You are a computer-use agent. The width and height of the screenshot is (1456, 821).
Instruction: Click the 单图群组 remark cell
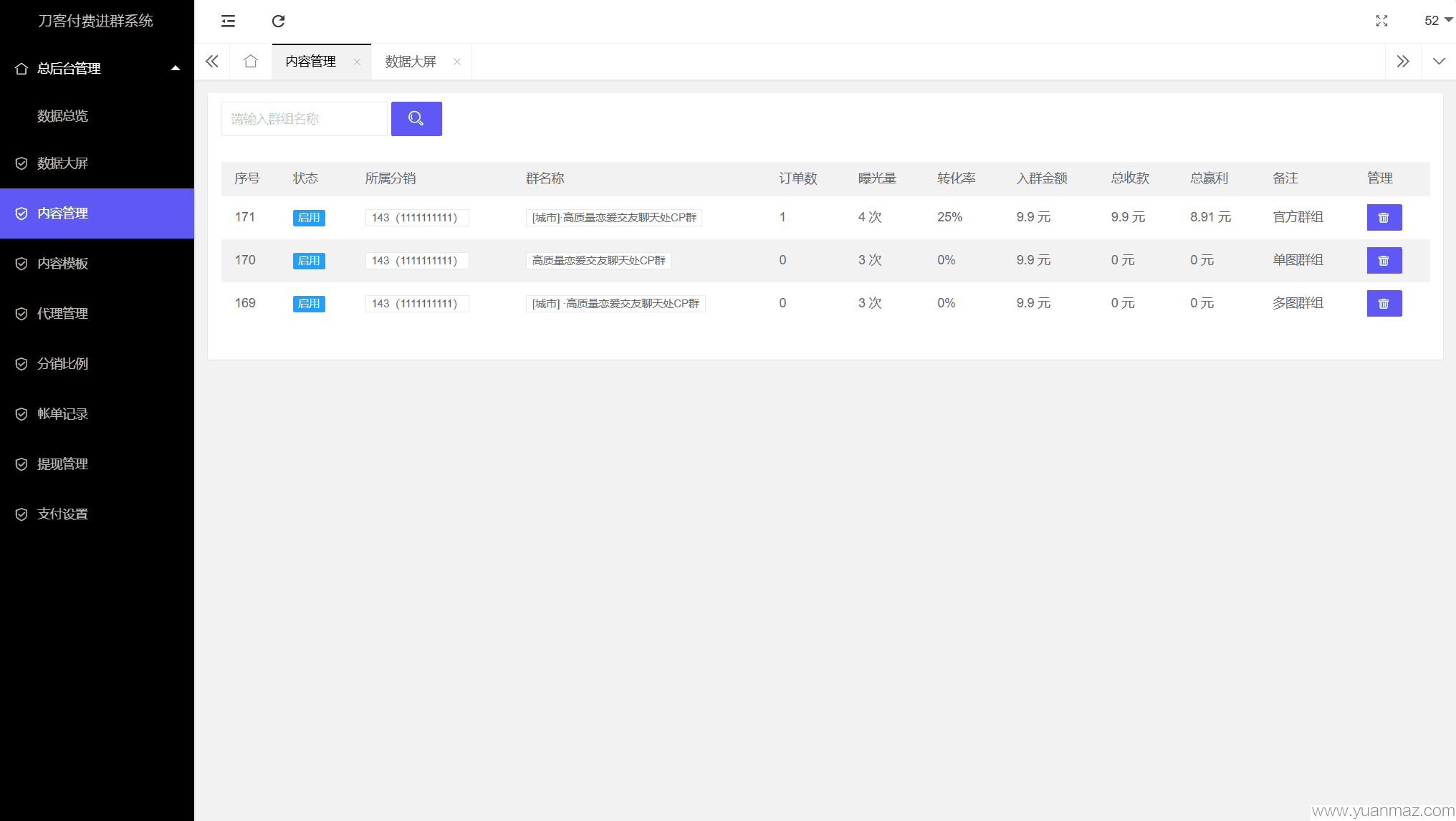(1298, 260)
